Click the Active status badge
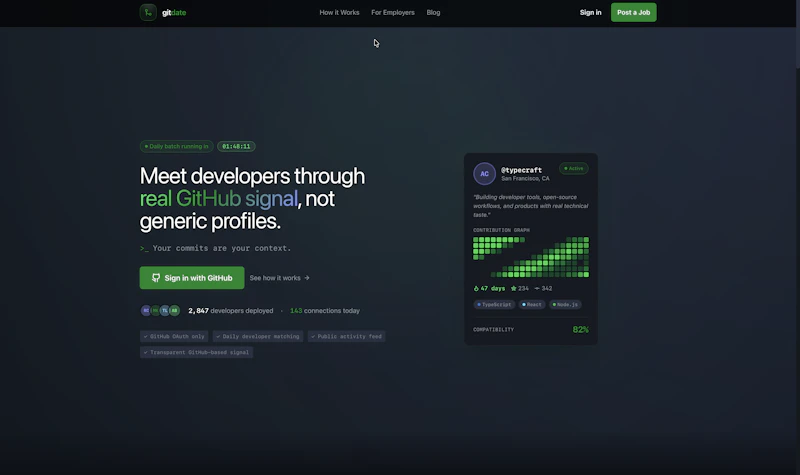 pos(573,168)
